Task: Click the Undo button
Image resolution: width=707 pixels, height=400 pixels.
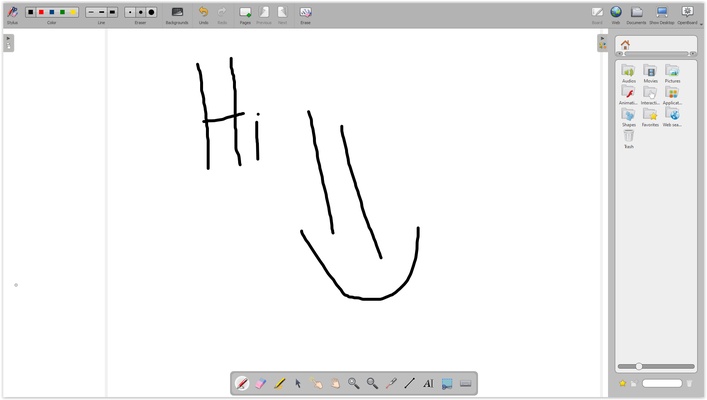Action: pos(203,13)
